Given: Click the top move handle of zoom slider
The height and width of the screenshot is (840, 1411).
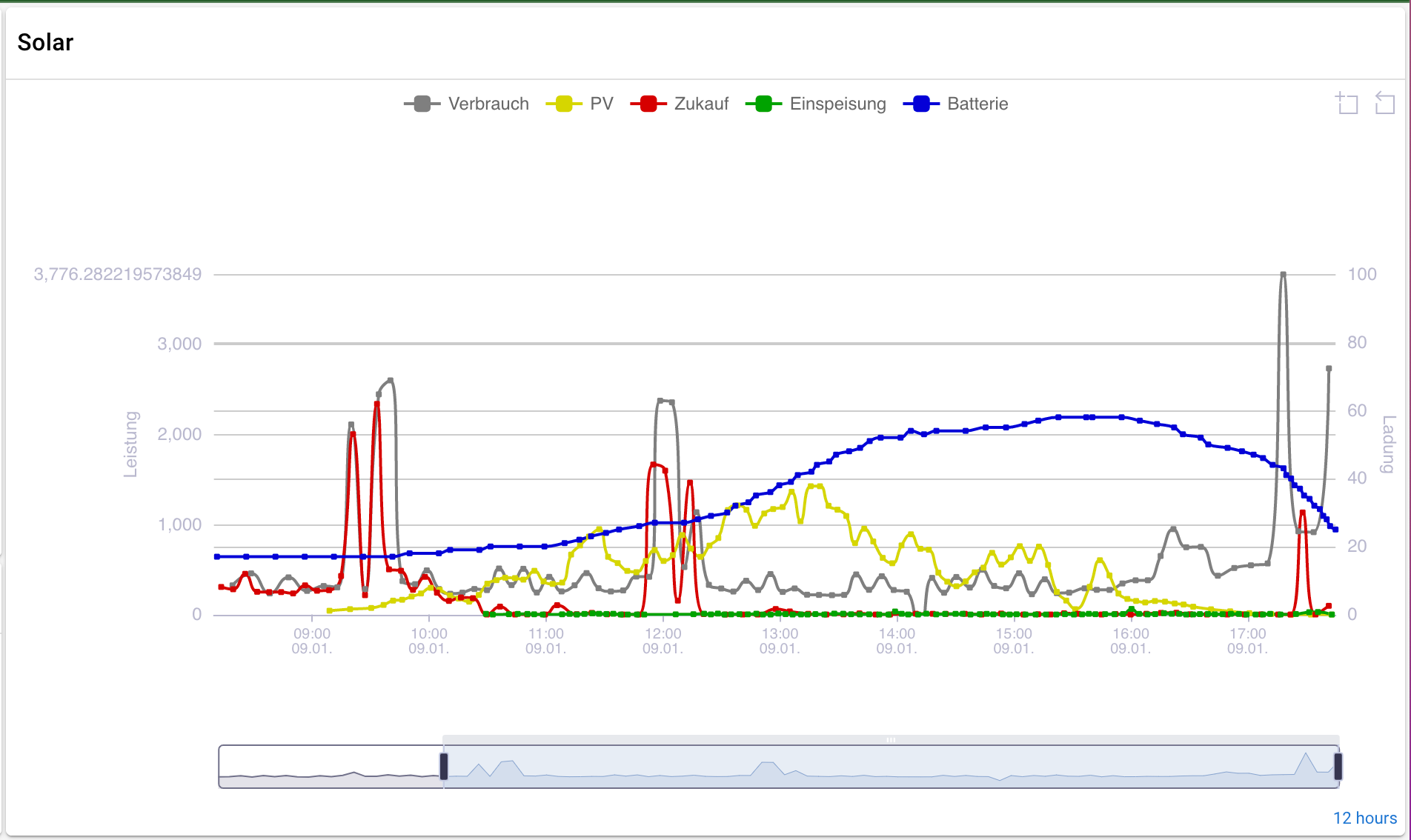Looking at the screenshot, I should 891,740.
